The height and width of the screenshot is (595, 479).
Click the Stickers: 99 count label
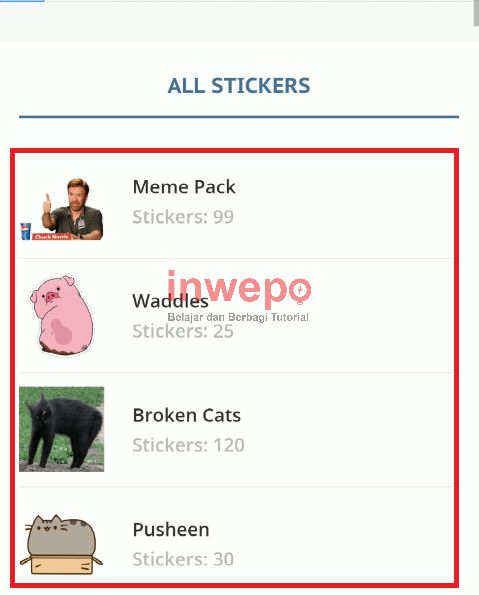[x=183, y=217]
